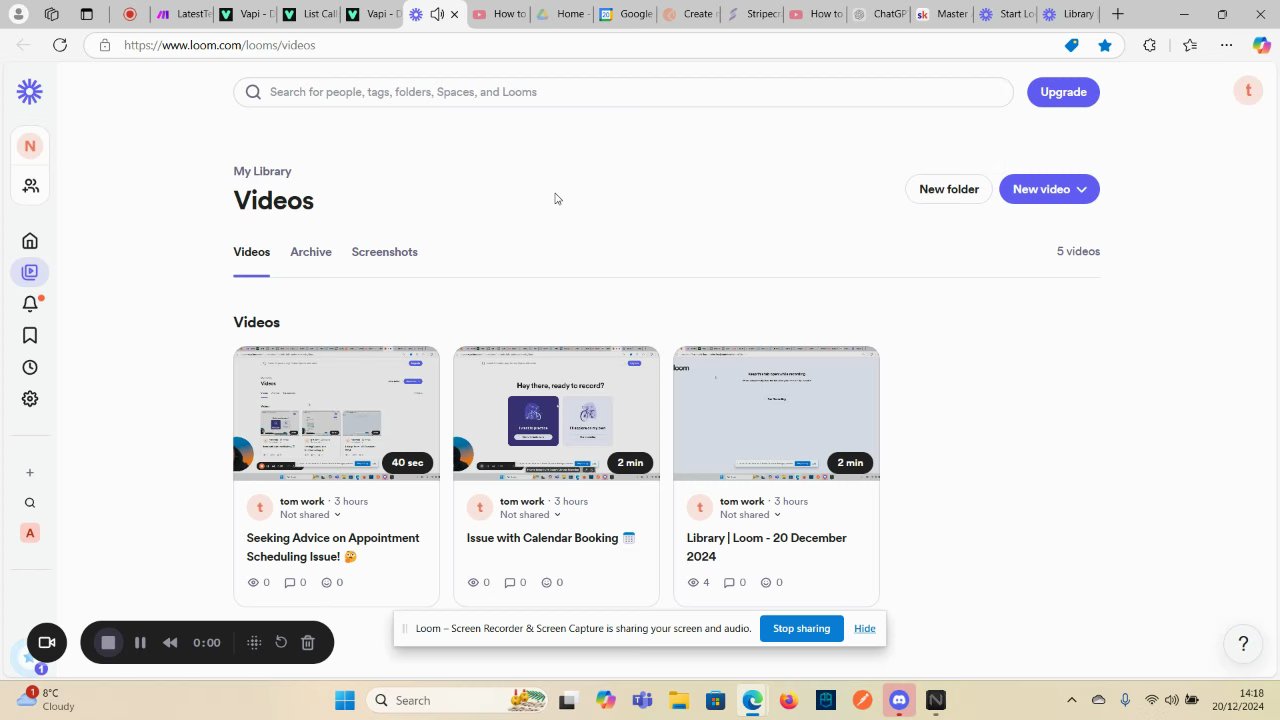
Task: Click reactions count on Calendar Booking video
Action: (x=553, y=582)
